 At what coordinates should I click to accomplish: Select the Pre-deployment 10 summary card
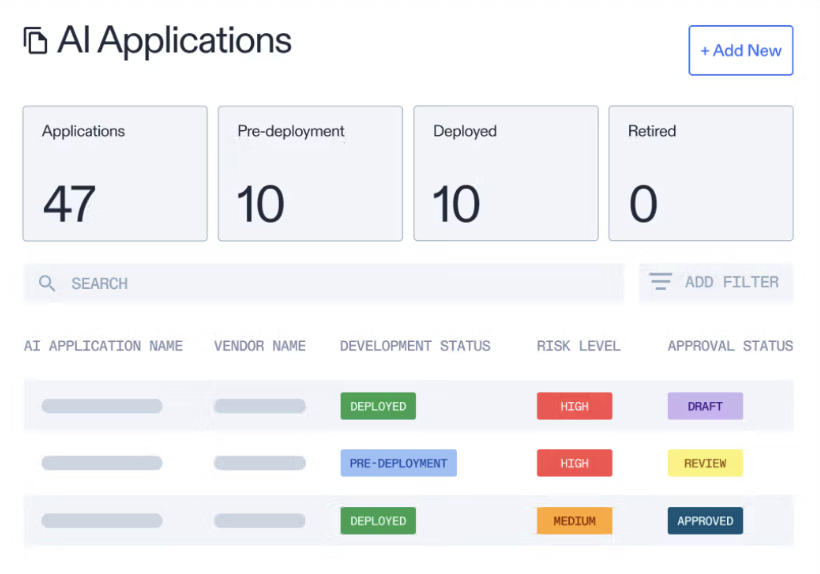[x=310, y=174]
